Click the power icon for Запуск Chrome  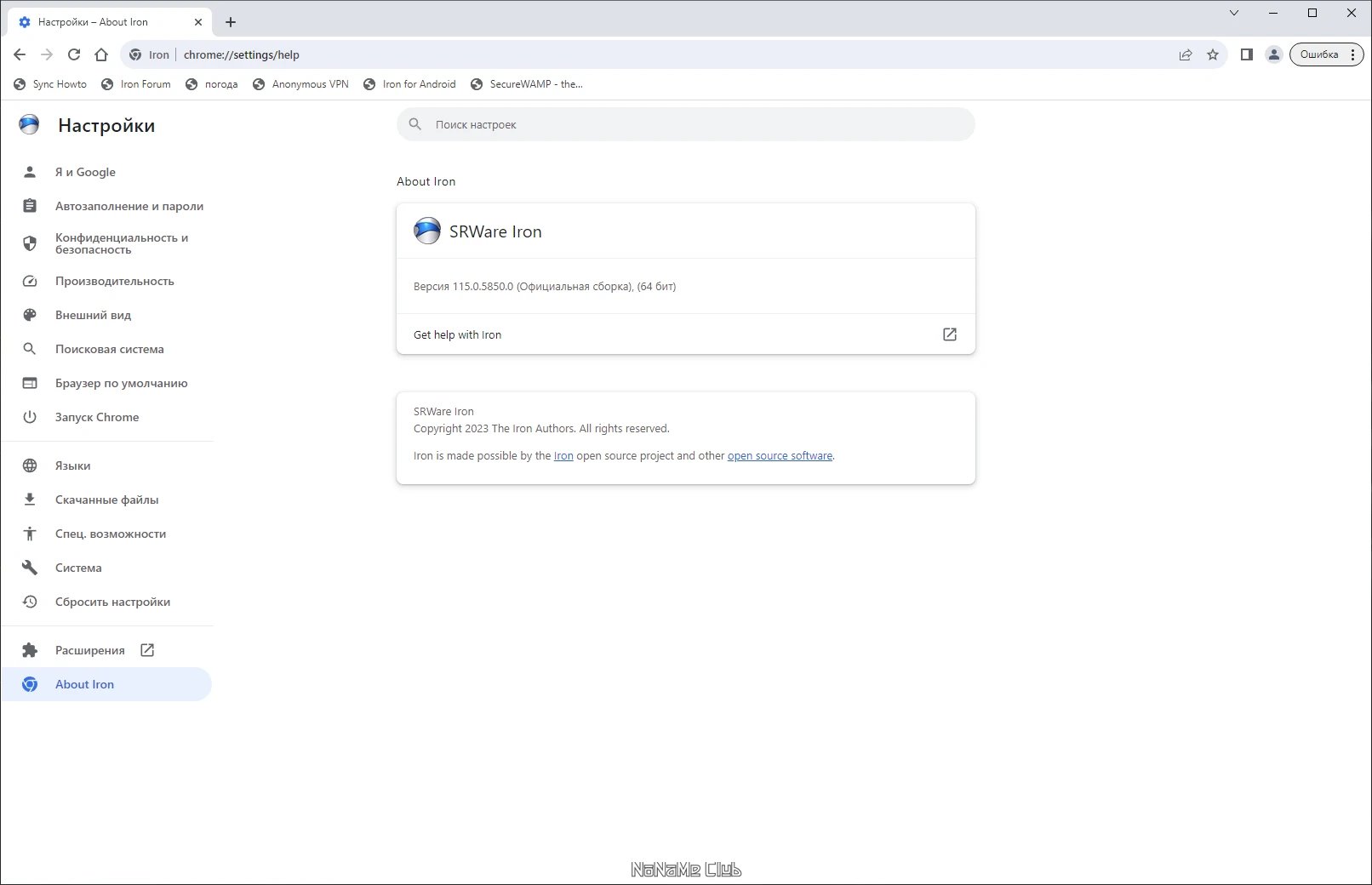(x=30, y=417)
